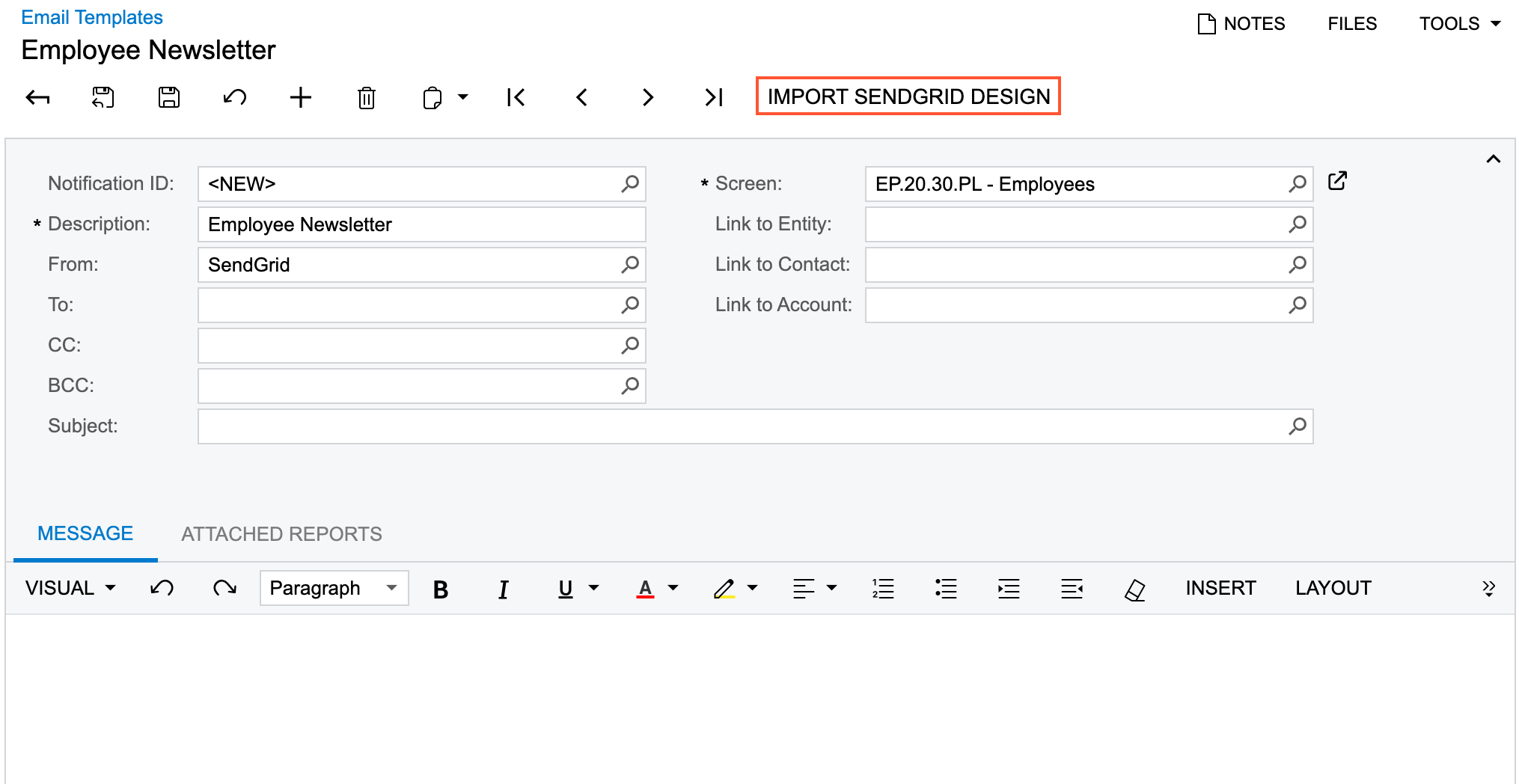Toggle italic formatting in the editor
The image size is (1519, 784).
coord(503,589)
